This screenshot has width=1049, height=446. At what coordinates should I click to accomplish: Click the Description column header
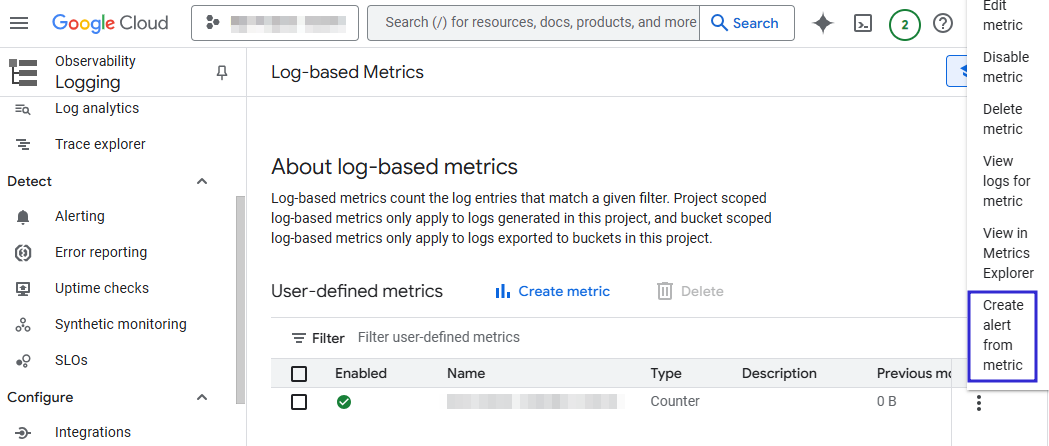(x=779, y=374)
